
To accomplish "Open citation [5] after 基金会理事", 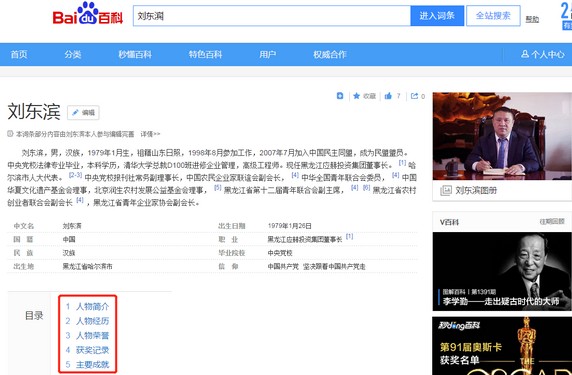I will point(217,188).
